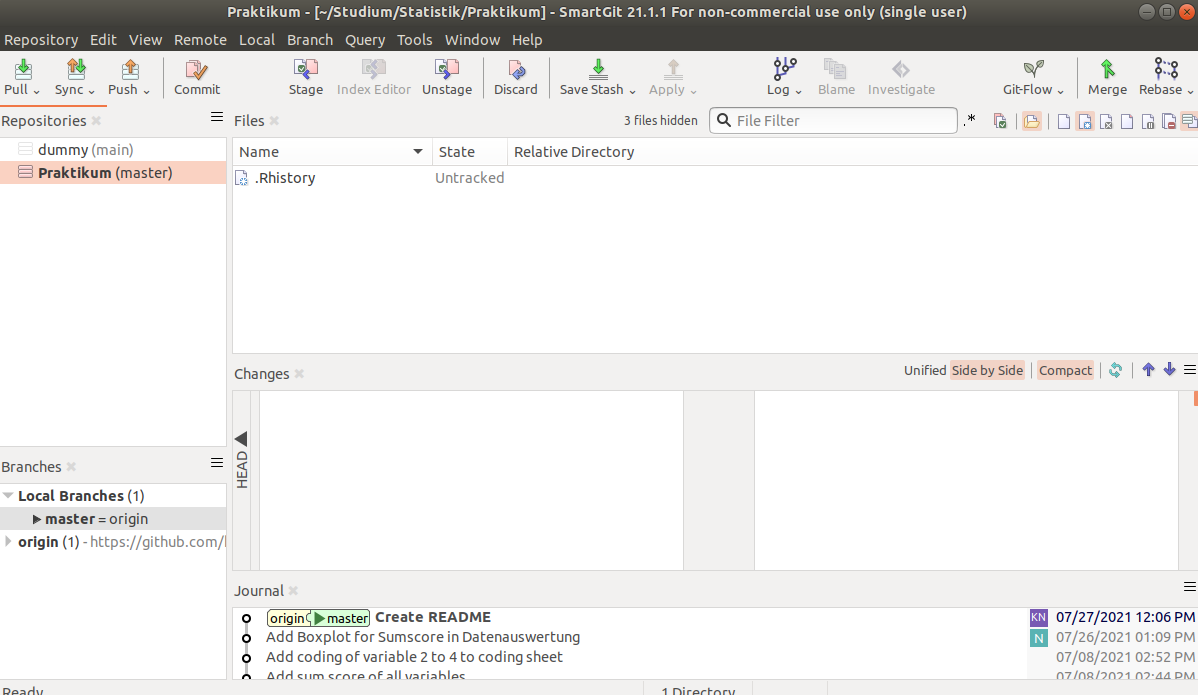The width and height of the screenshot is (1198, 695).
Task: Select 'Add Boxplot for Sumscore in Datenauswertung' commit
Action: (x=423, y=637)
